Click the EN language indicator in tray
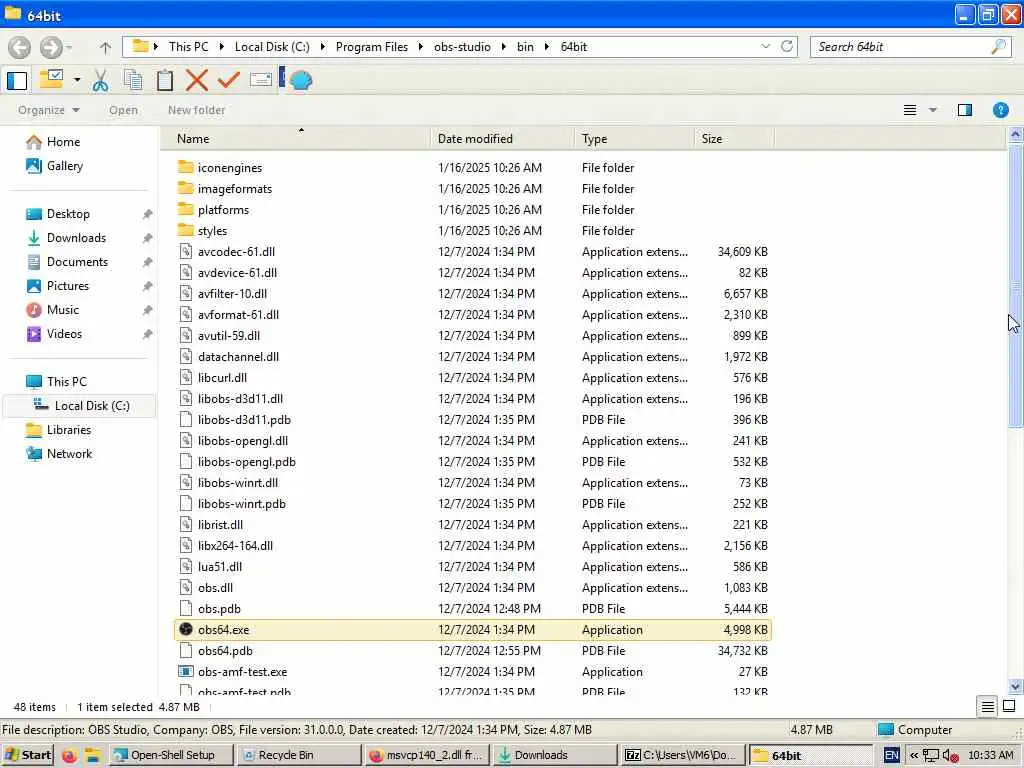 point(891,756)
